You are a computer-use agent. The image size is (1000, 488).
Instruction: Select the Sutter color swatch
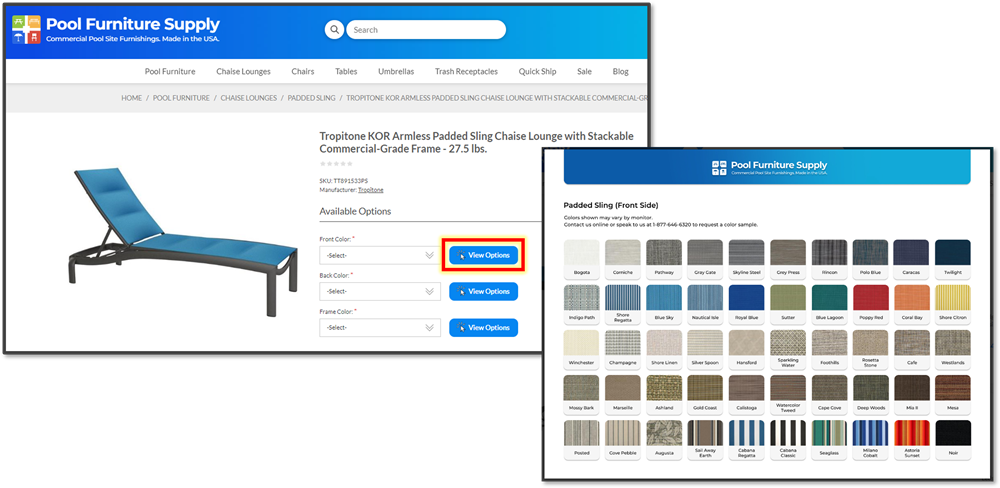pos(788,304)
